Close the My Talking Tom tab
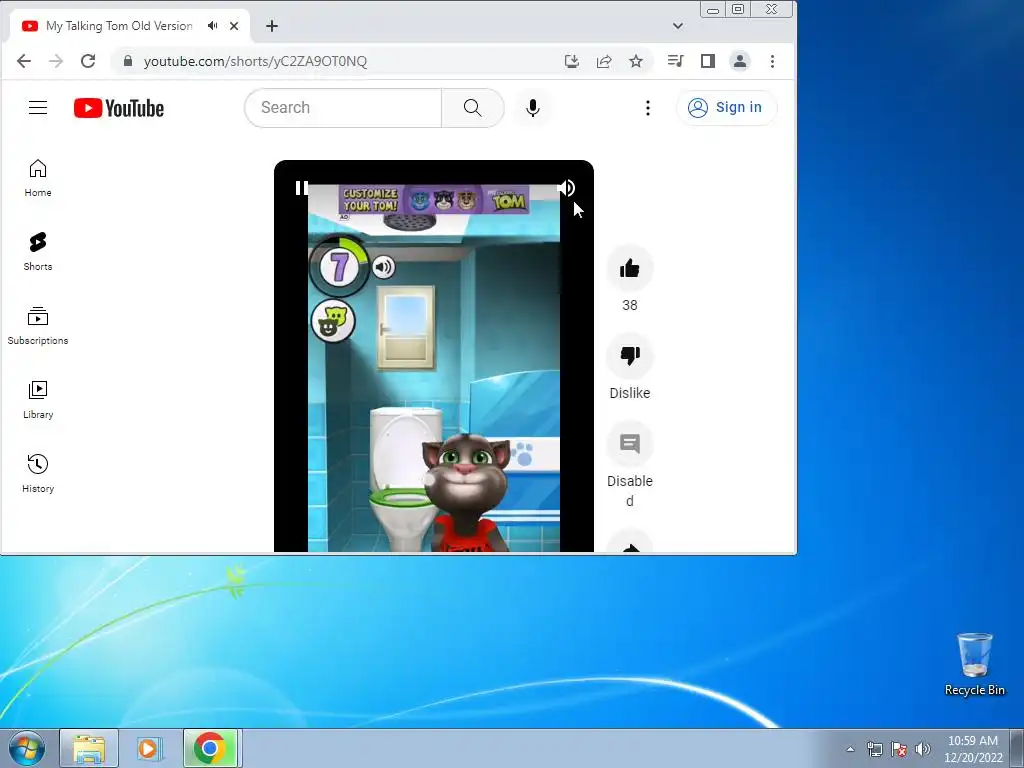Screen dimensions: 1024x768 pos(234,26)
